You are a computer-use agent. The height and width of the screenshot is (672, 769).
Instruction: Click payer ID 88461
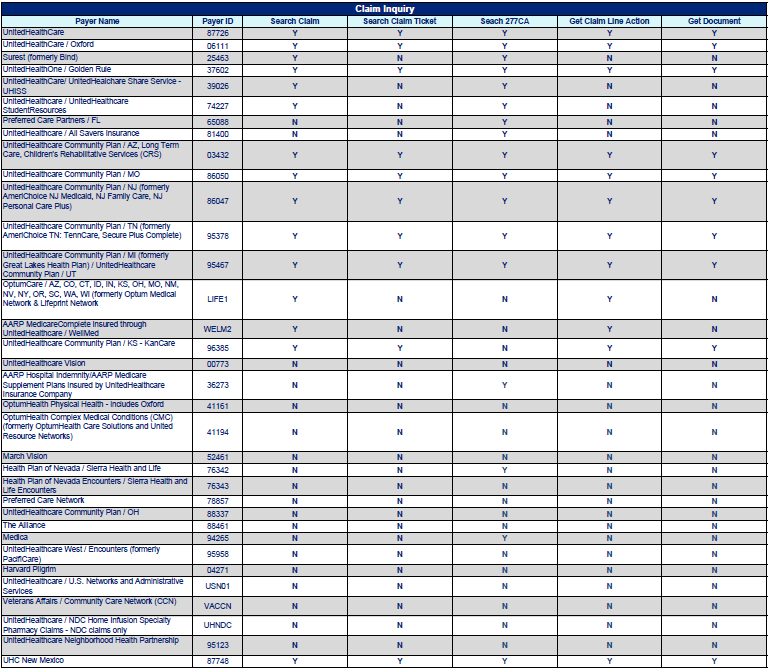pos(218,526)
